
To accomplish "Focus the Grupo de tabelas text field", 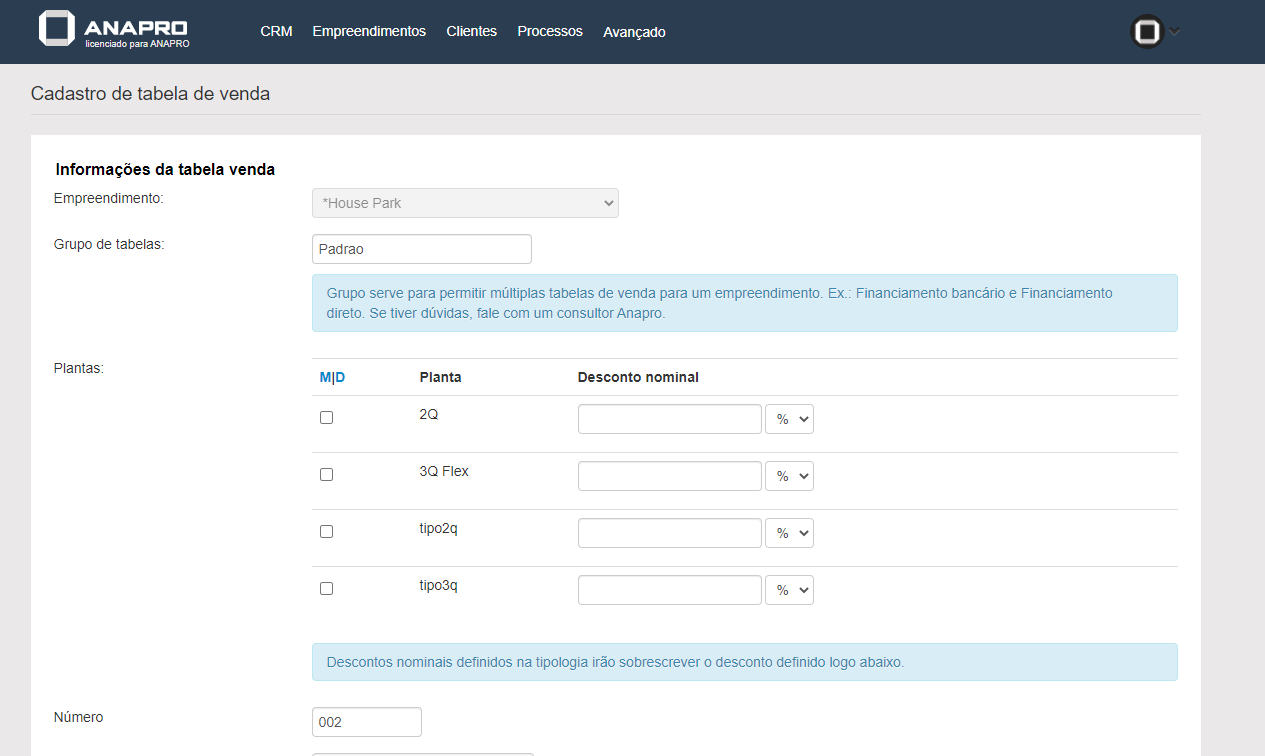I will tap(421, 249).
